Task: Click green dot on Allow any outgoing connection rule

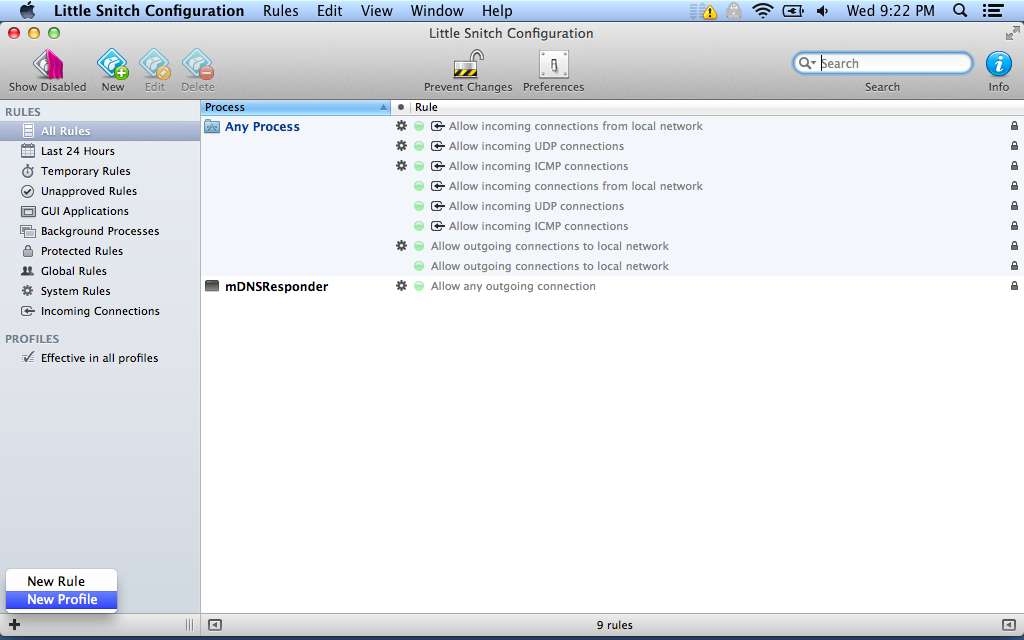Action: (x=419, y=286)
